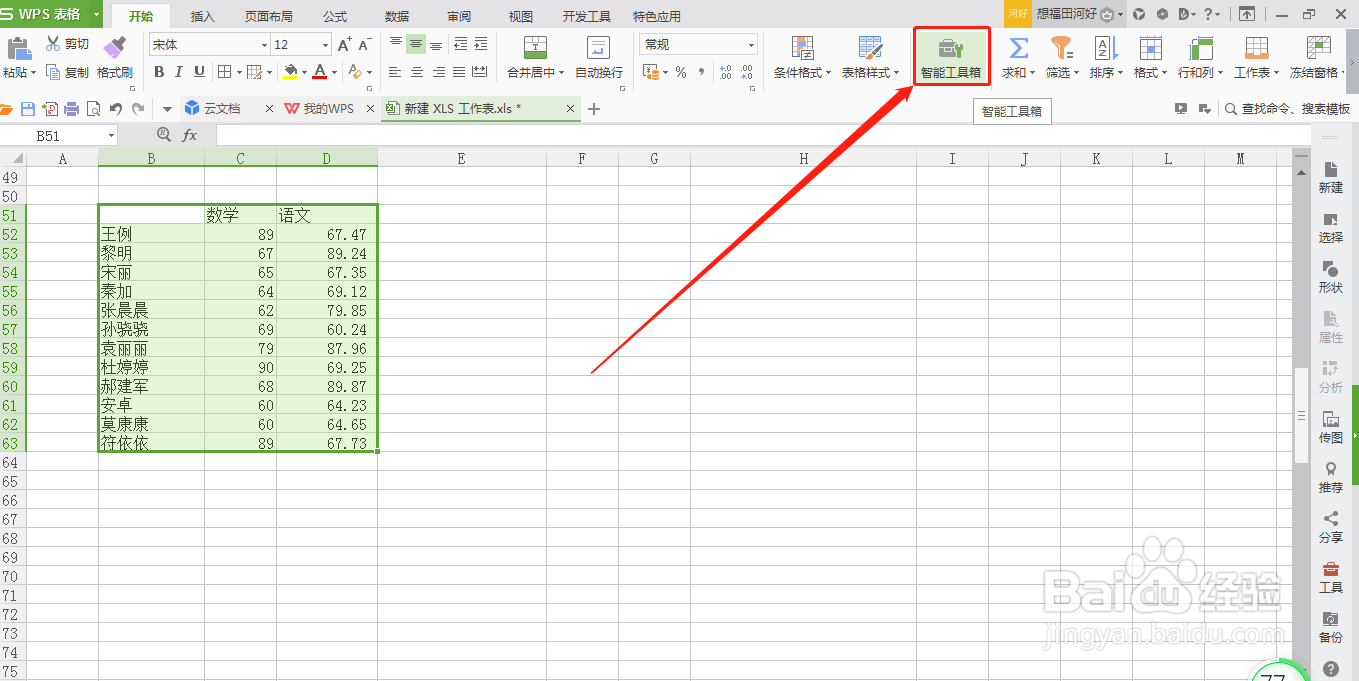Open the font size dropdown 12

coord(325,45)
